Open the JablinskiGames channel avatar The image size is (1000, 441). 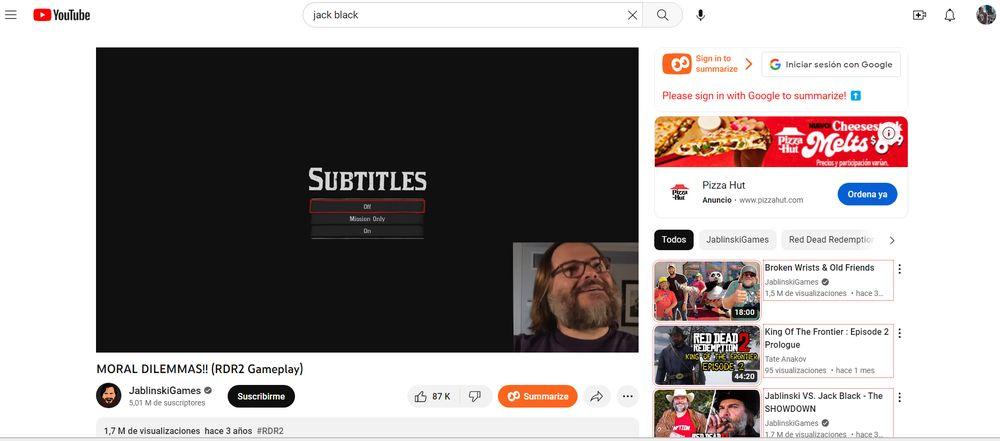108,396
